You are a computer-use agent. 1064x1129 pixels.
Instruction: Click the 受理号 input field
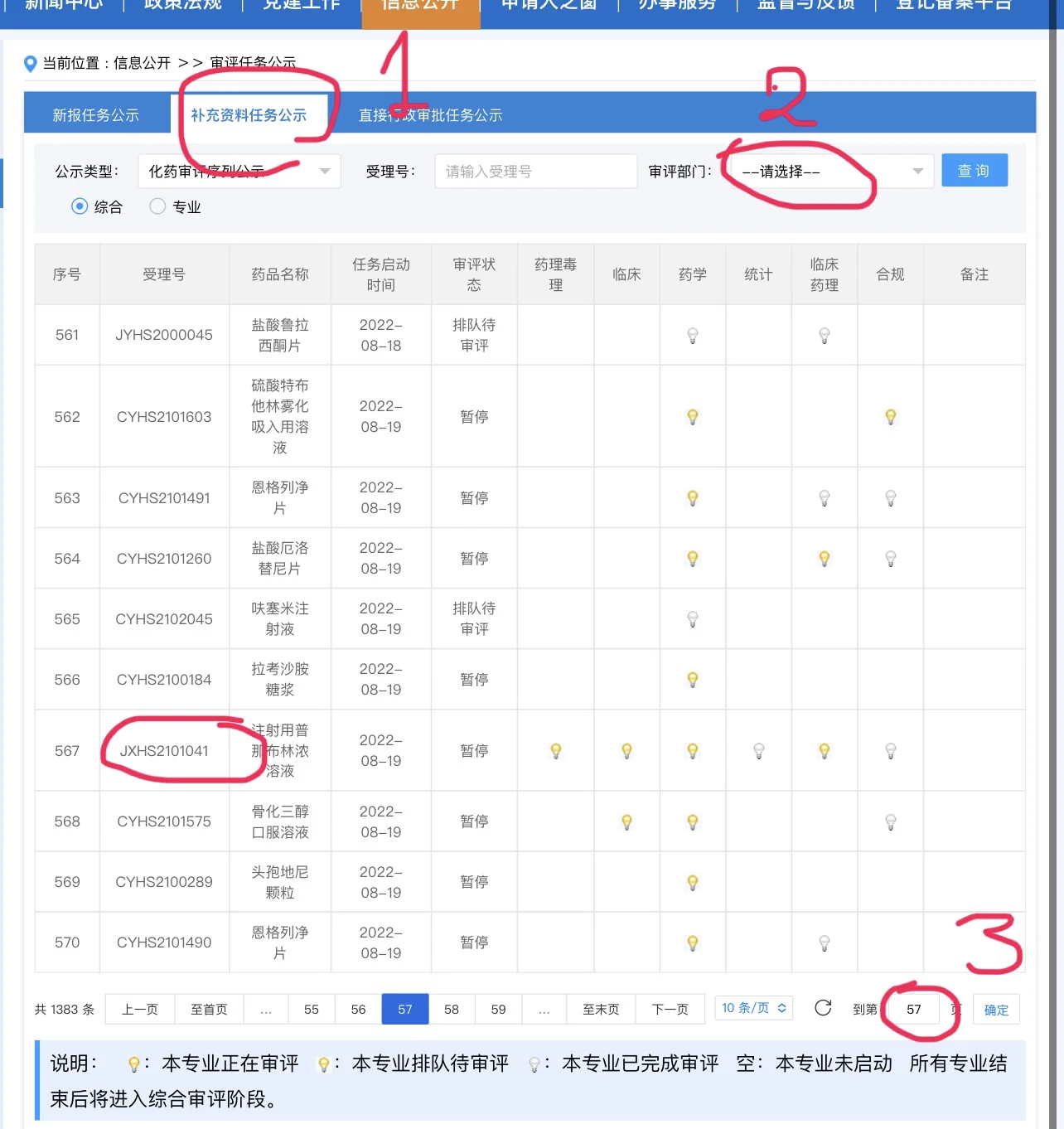536,172
